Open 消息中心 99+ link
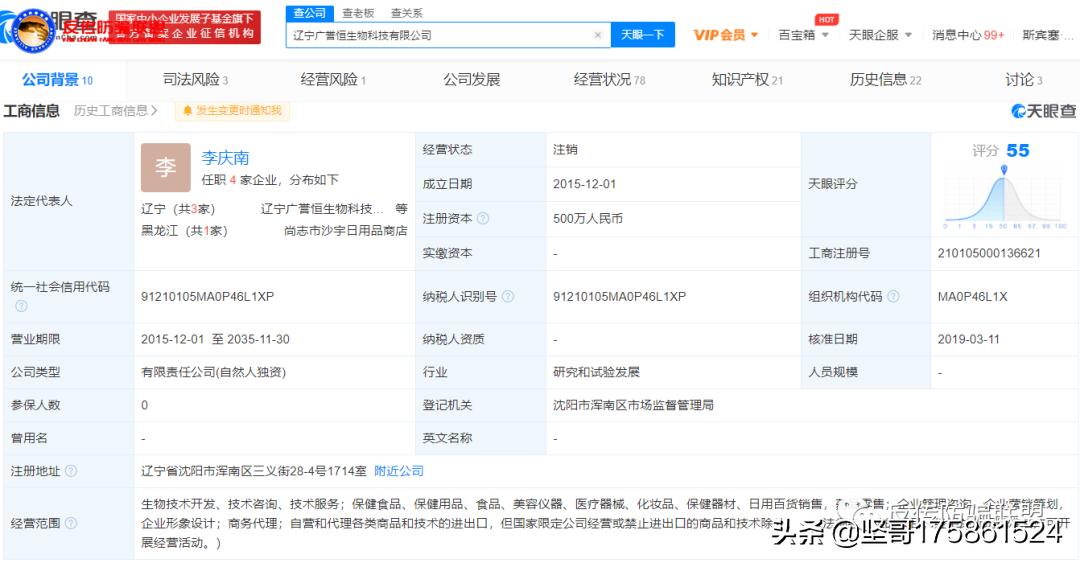The width and height of the screenshot is (1080, 563). click(968, 35)
